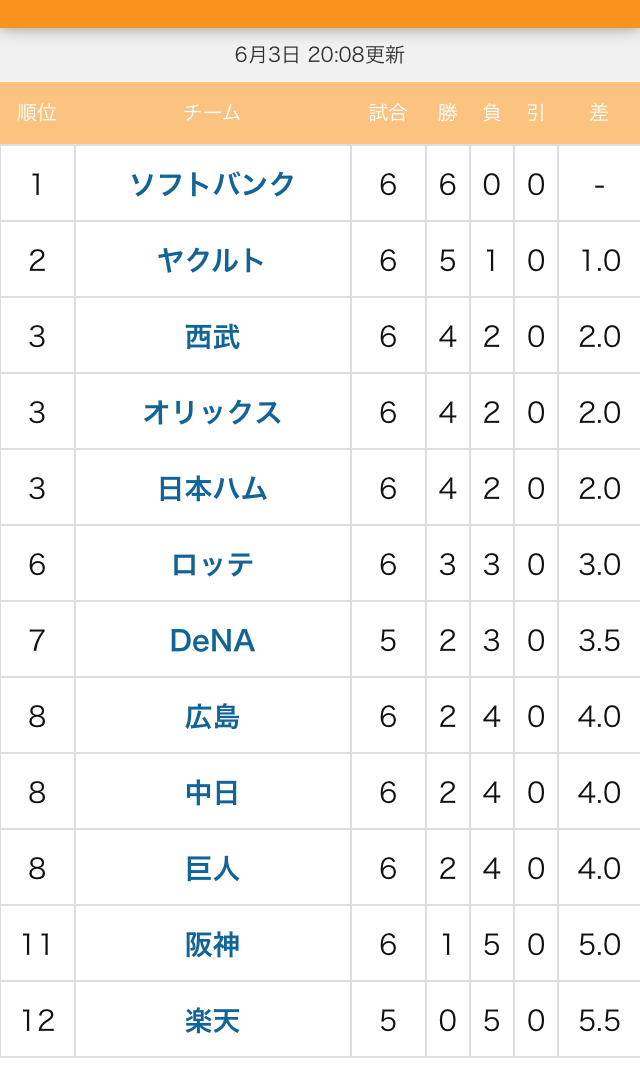
Task: Click the 日本ハム team name
Action: click(x=212, y=489)
